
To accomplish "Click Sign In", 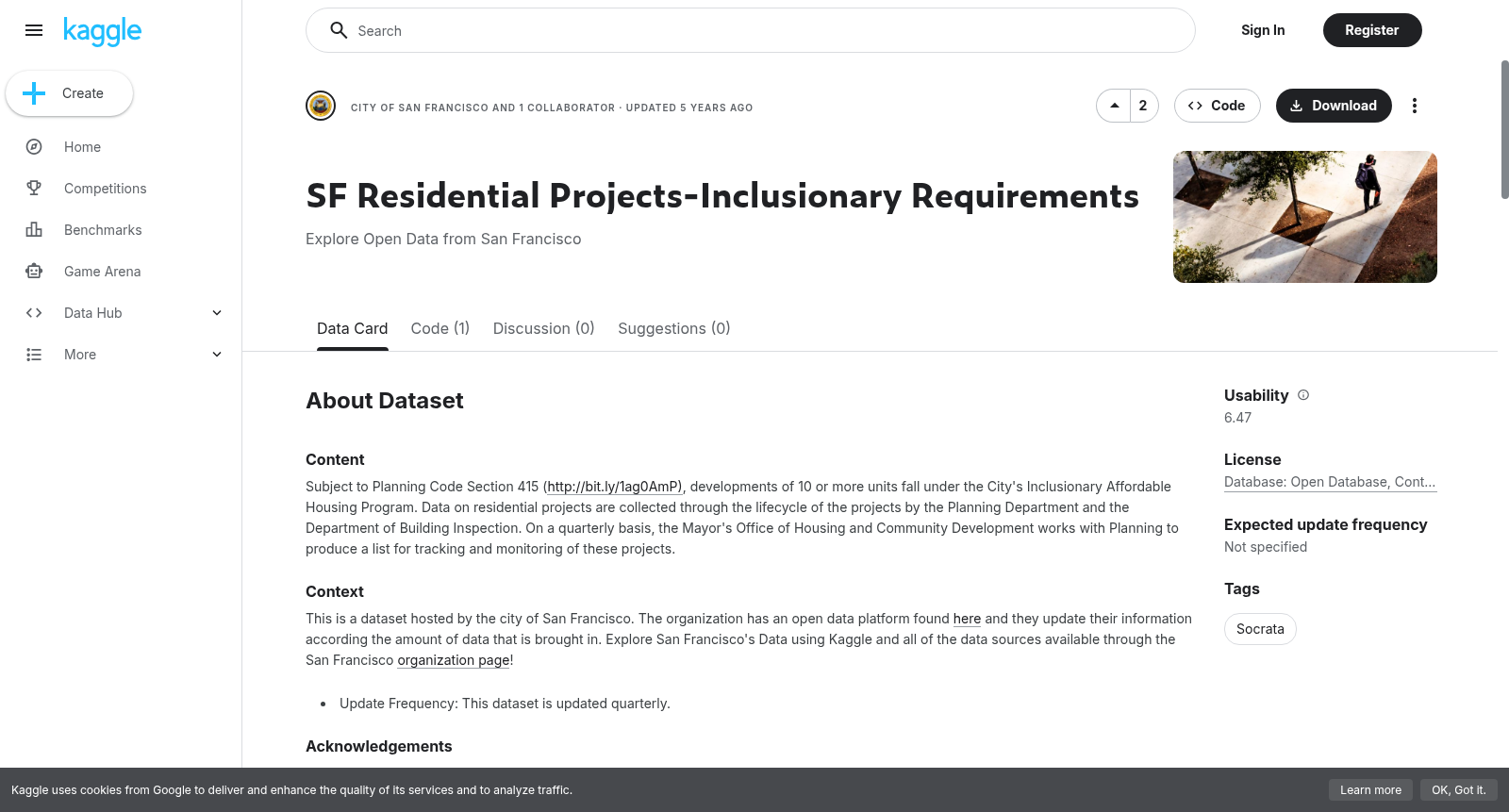I will coord(1262,30).
